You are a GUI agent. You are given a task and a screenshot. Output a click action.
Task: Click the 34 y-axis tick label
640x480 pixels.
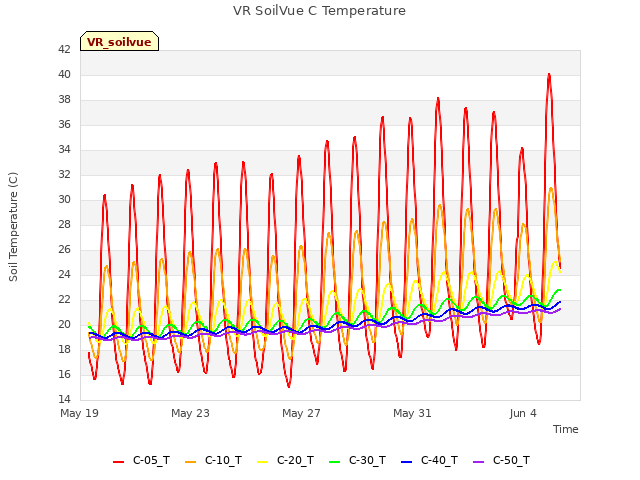64,149
